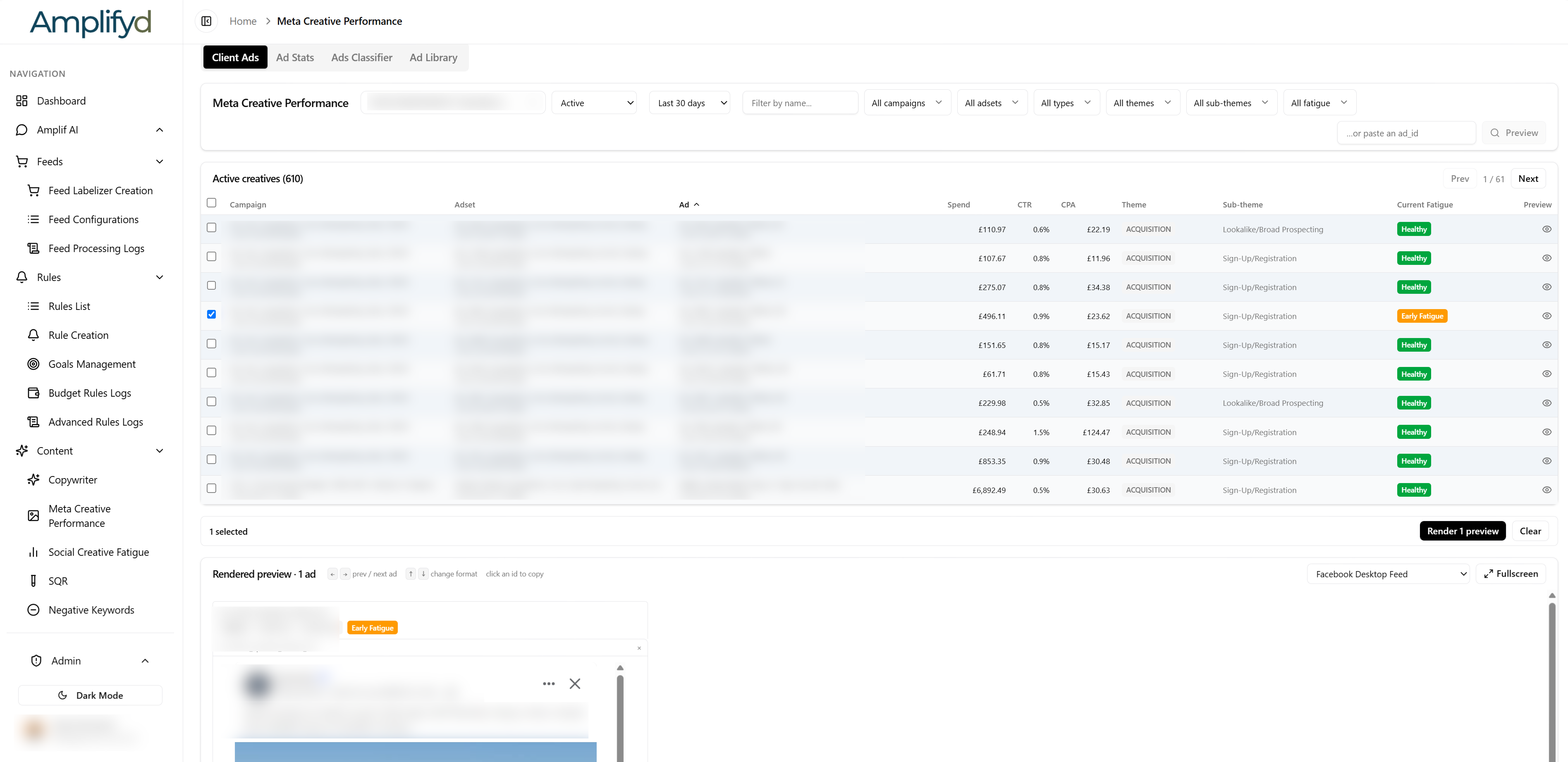The image size is (1568, 762).
Task: Open Budget Rules Logs
Action: tap(89, 393)
